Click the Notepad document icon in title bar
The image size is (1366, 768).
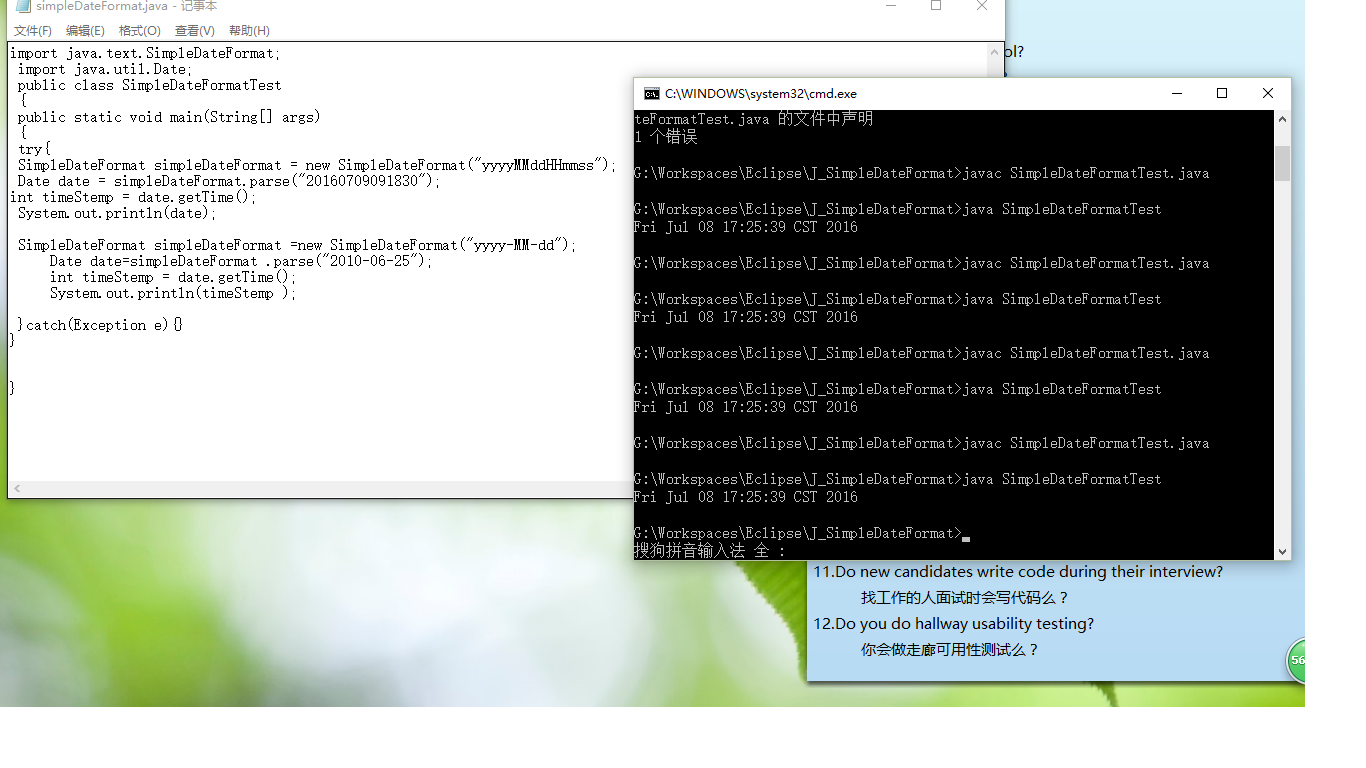point(23,6)
